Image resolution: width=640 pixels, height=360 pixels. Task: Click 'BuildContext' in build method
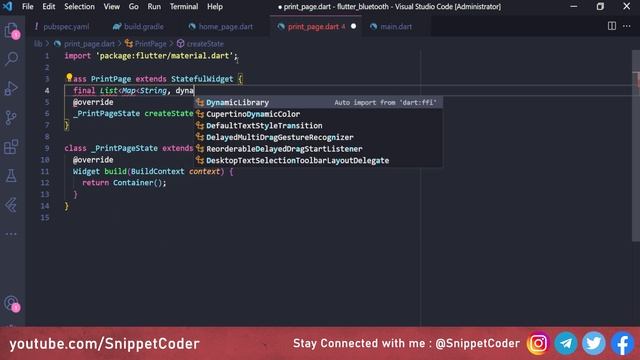coord(157,171)
